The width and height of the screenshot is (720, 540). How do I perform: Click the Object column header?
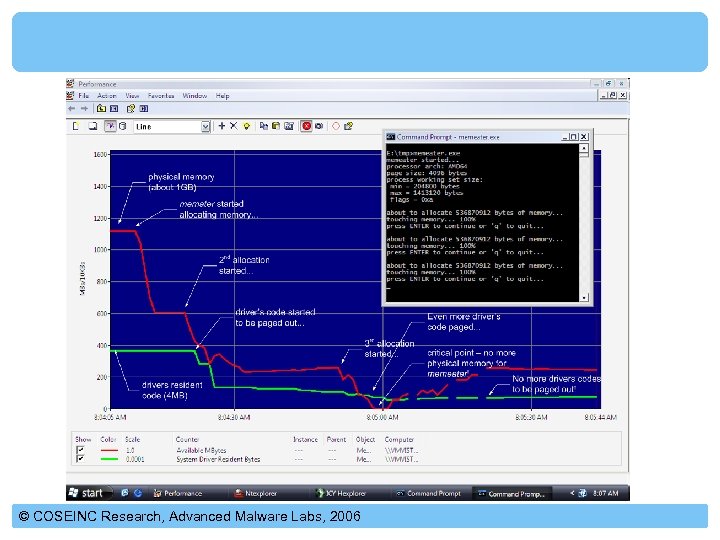[366, 439]
